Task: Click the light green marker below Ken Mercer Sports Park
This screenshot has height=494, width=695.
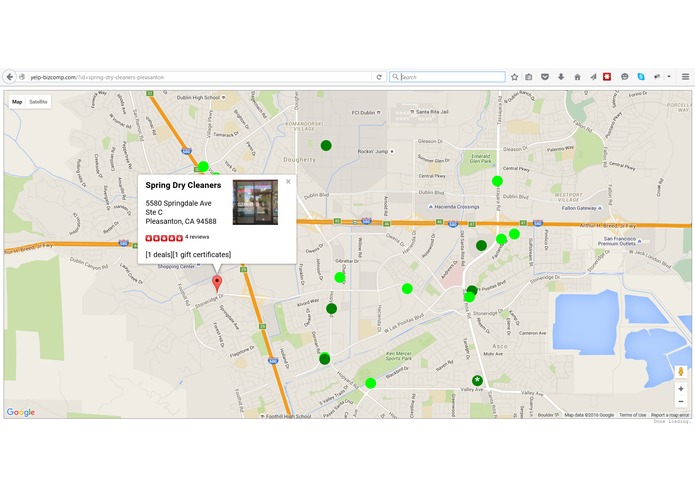Action: tap(371, 383)
